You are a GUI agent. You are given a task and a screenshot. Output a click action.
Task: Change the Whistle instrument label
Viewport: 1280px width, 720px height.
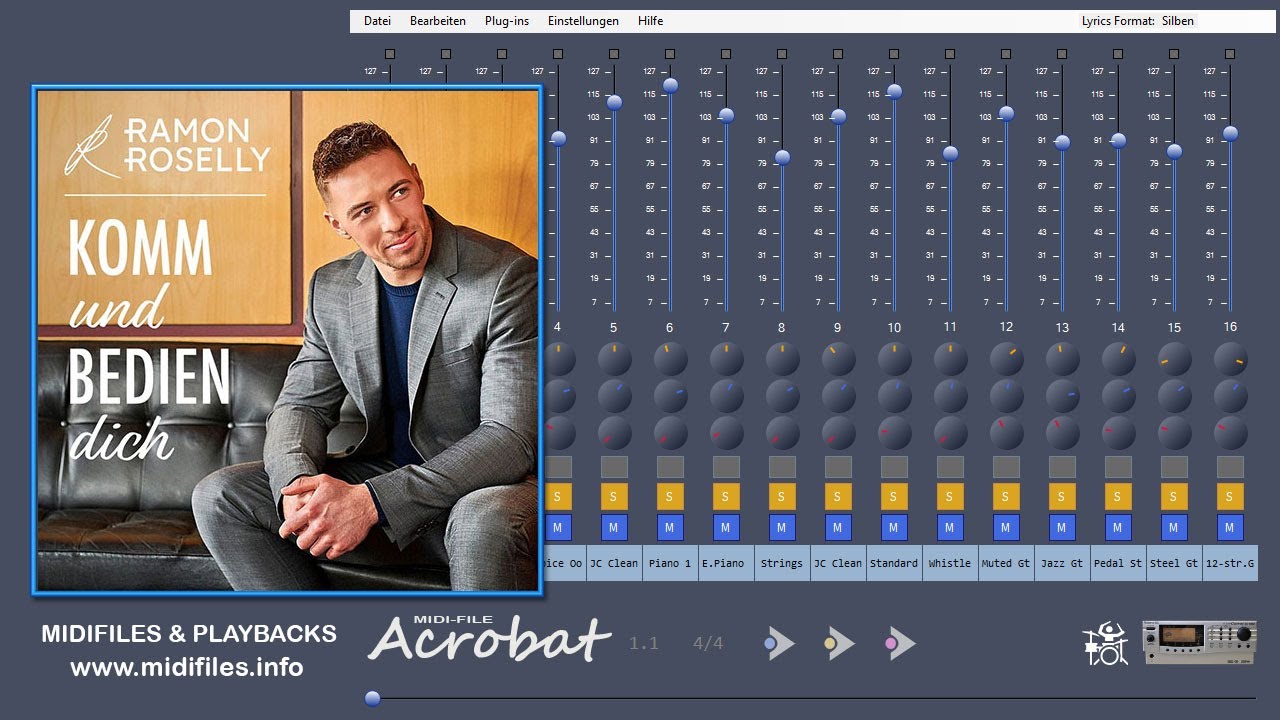point(950,563)
